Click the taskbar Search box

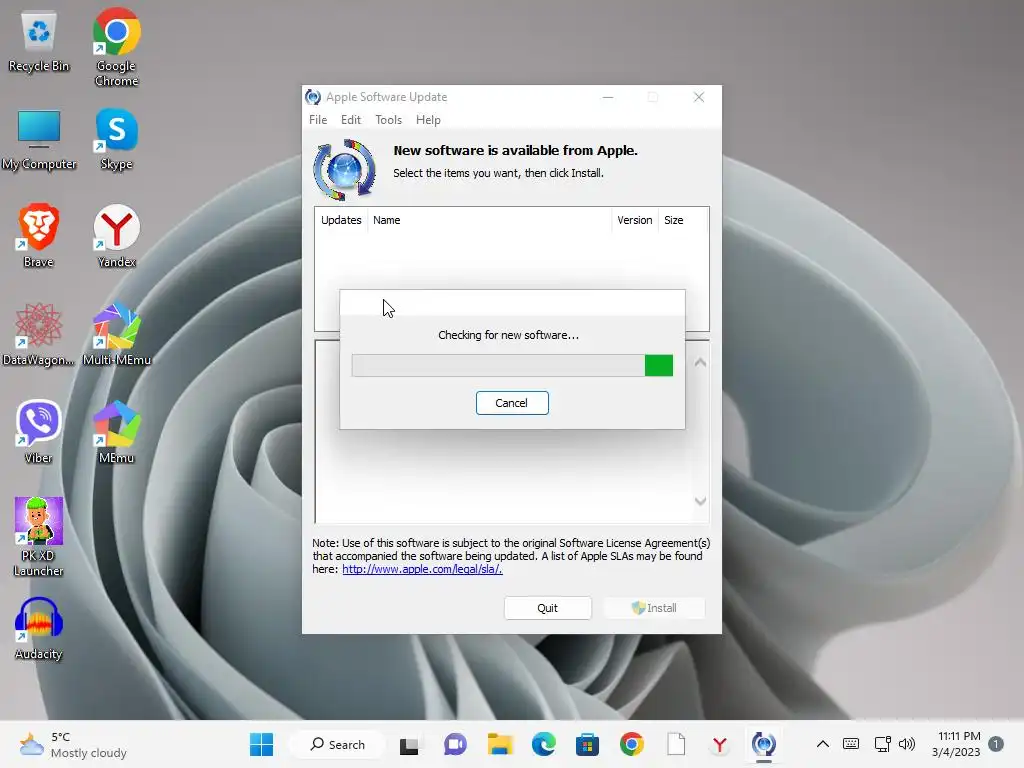coord(337,744)
